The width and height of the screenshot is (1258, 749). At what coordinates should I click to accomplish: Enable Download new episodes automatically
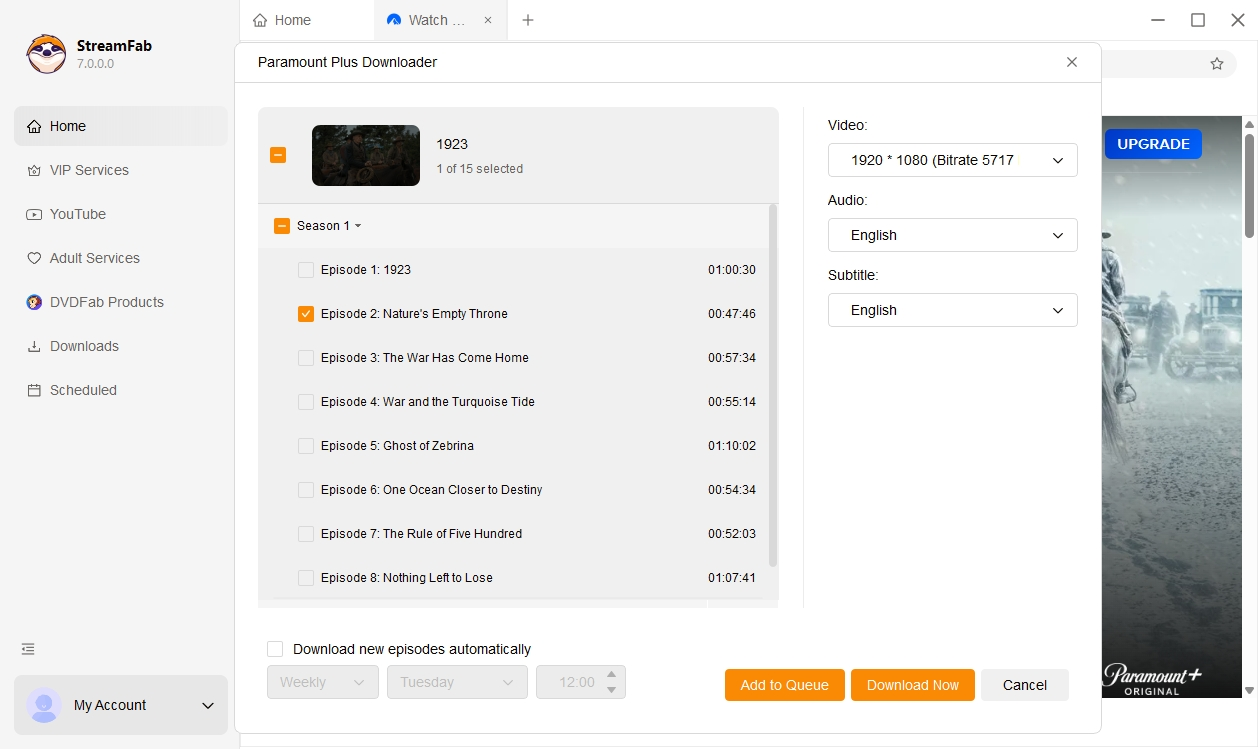[x=274, y=648]
